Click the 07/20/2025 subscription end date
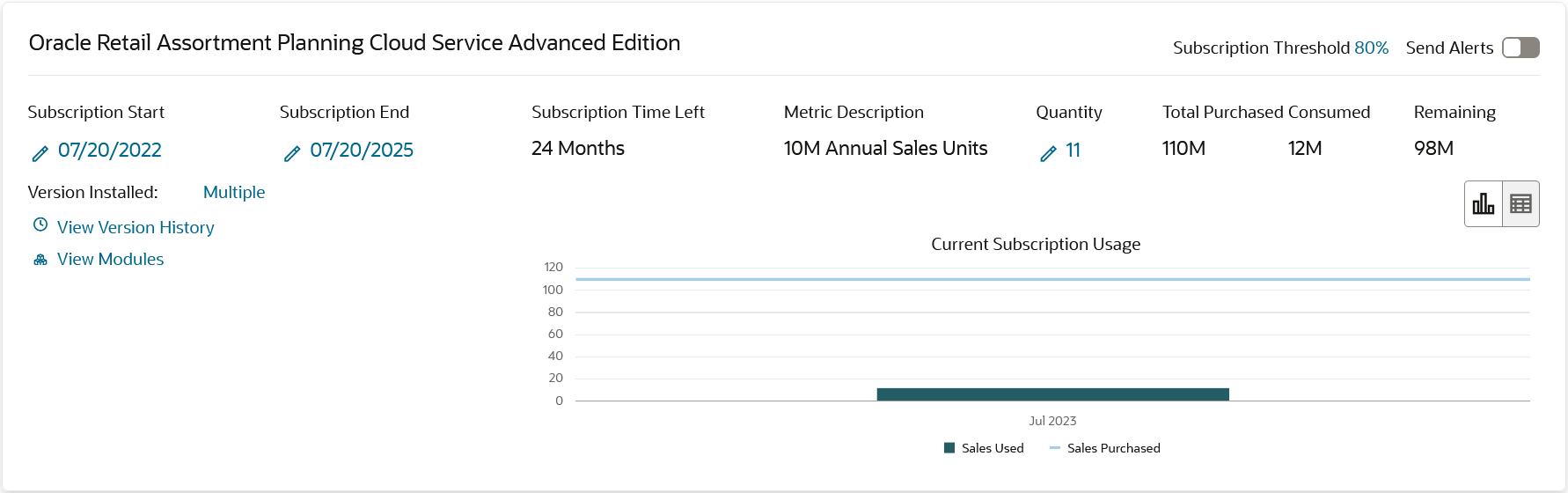Viewport: 1568px width, 493px height. coord(362,150)
